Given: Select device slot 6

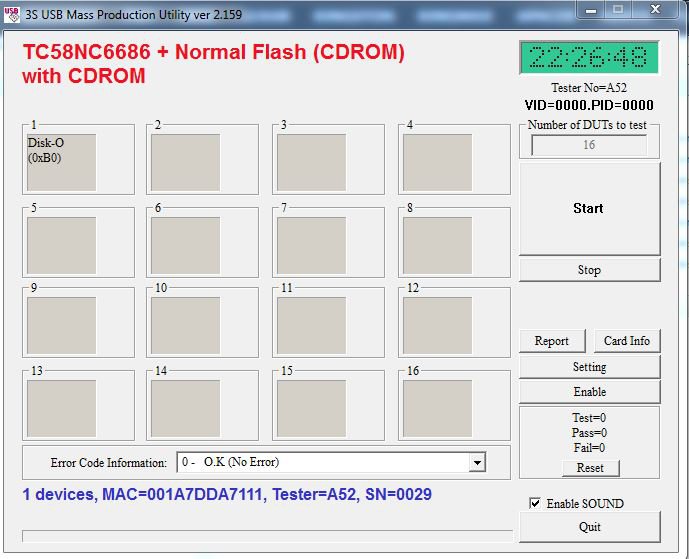Looking at the screenshot, I should tap(185, 245).
